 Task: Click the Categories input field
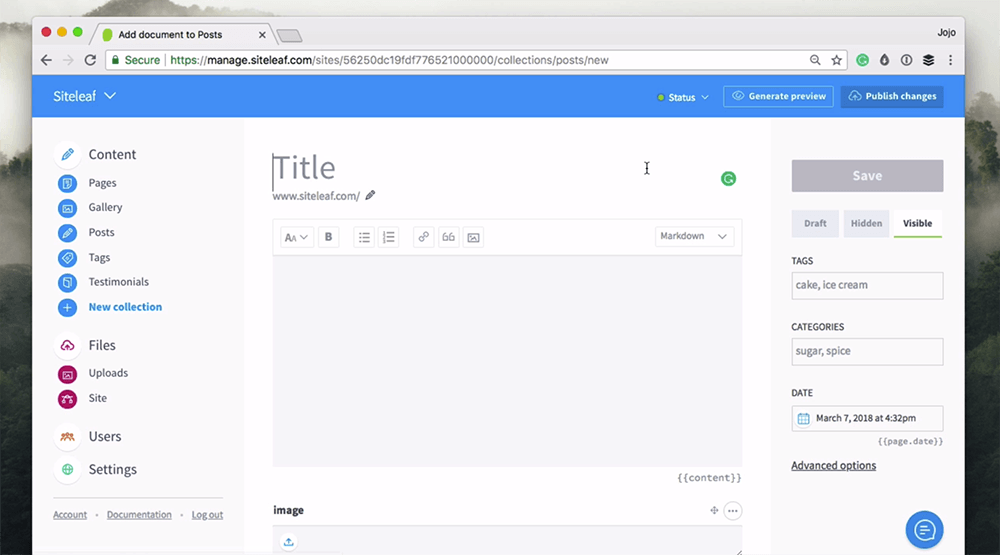point(867,352)
